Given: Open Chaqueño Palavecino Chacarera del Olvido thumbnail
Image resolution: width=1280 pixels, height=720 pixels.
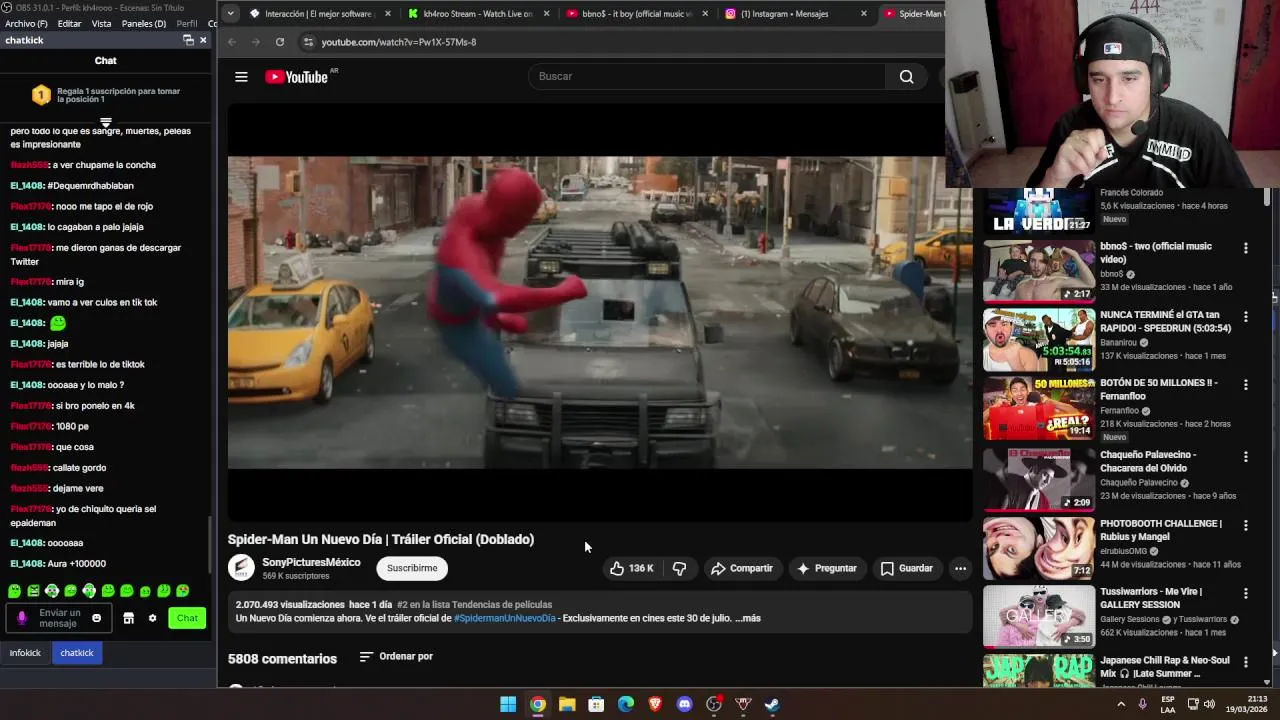Looking at the screenshot, I should (1038, 478).
